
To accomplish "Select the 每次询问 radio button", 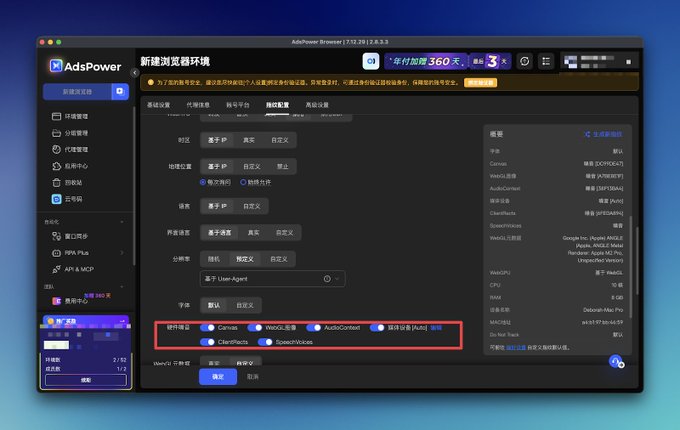I will [203, 182].
